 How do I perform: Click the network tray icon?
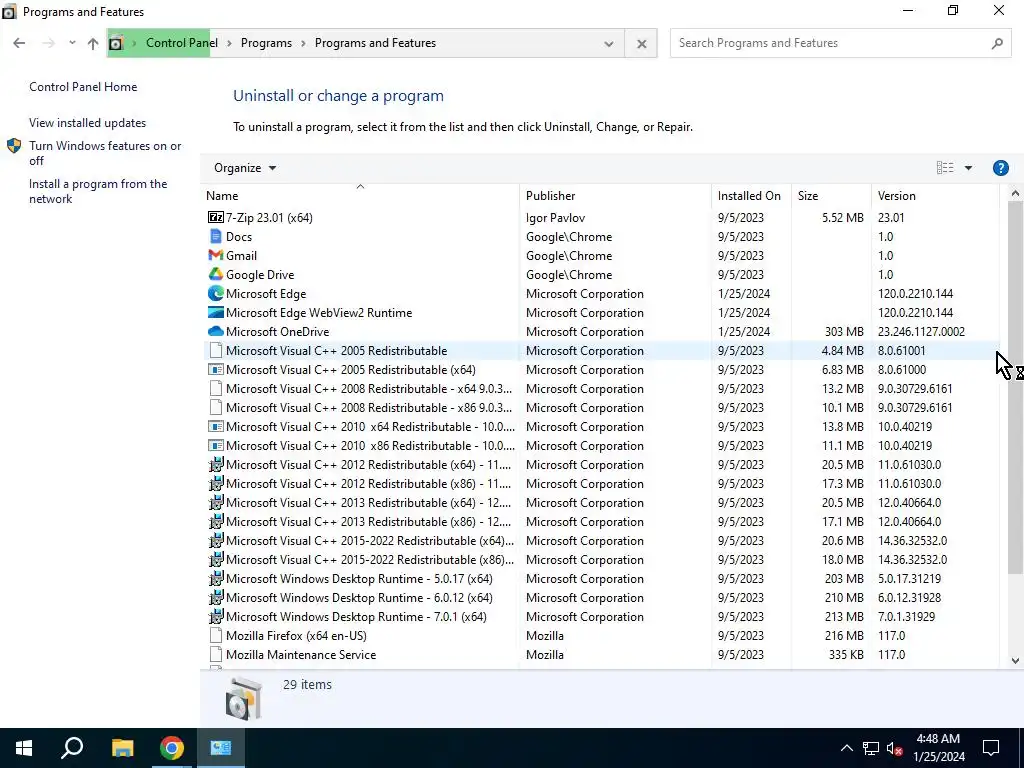871,748
